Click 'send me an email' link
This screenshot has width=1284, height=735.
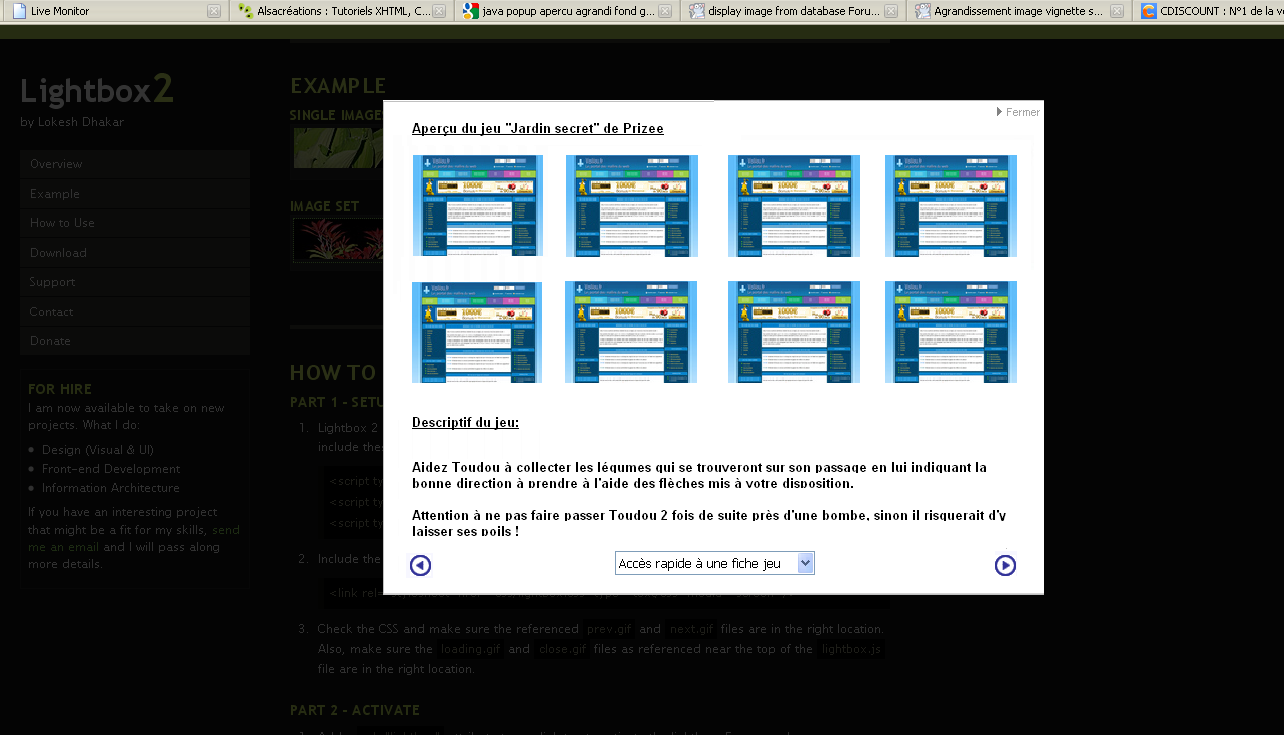click(x=134, y=538)
